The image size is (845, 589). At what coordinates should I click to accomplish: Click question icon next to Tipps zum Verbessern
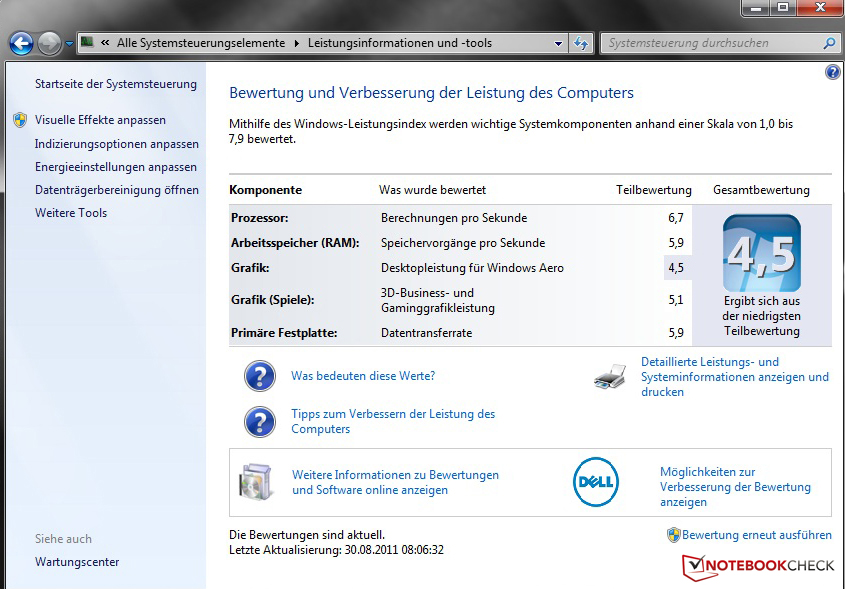pos(260,422)
